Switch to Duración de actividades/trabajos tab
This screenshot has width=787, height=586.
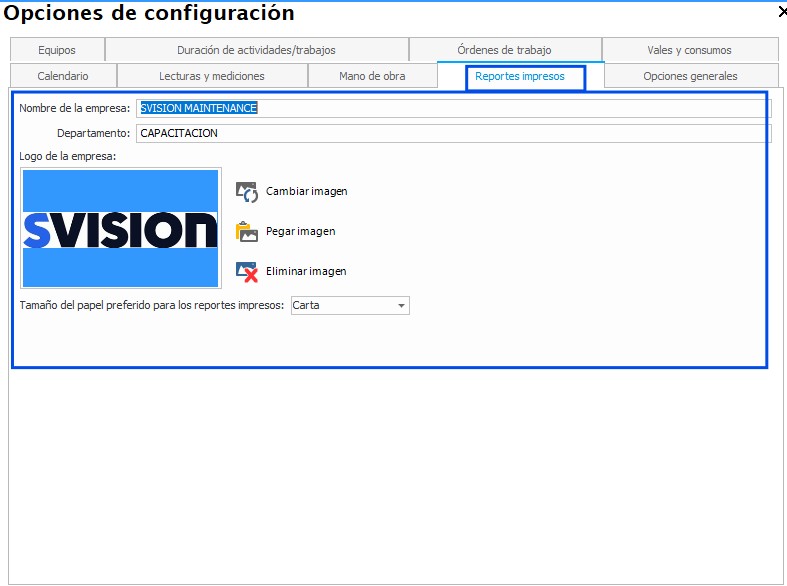(x=256, y=50)
